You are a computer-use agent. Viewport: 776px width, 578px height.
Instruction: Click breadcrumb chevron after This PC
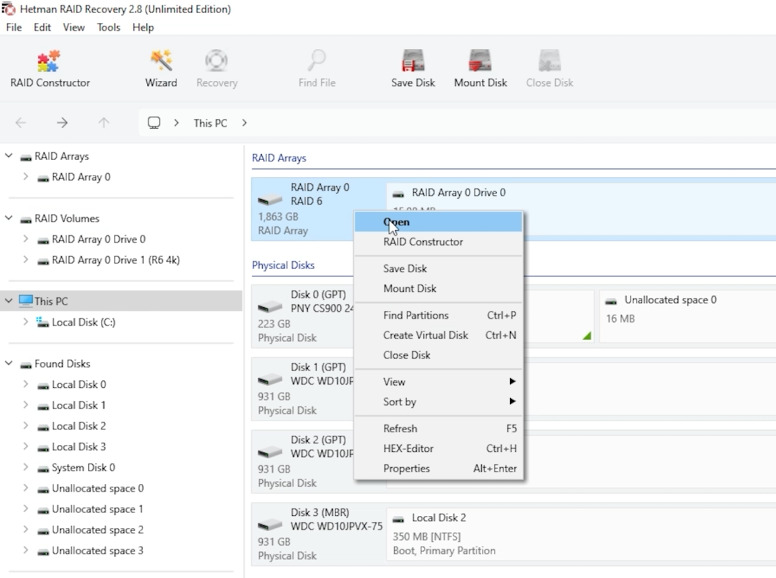click(x=244, y=123)
